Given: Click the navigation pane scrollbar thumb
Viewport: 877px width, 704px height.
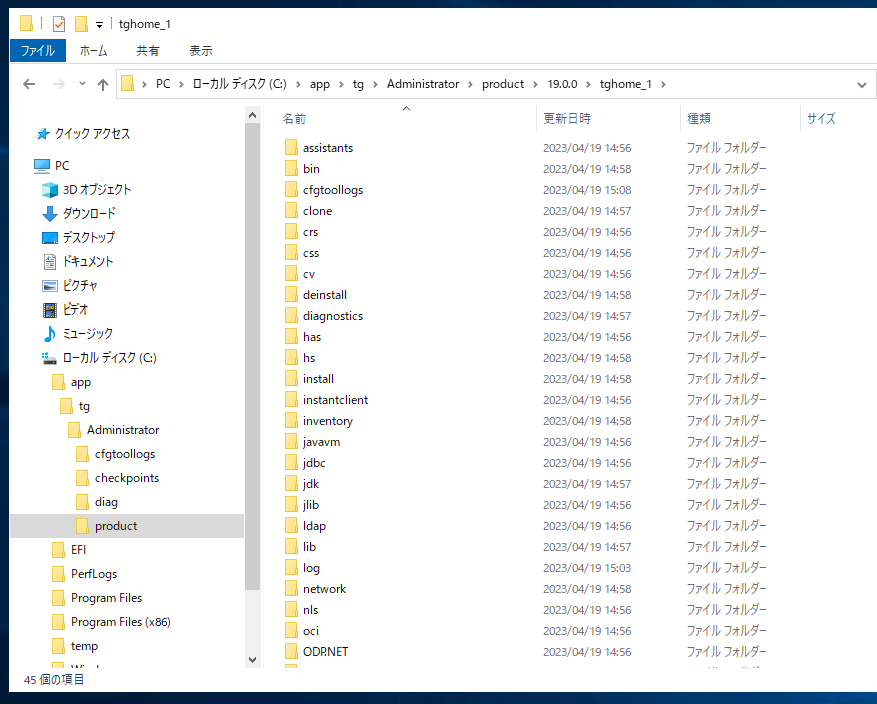Looking at the screenshot, I should [x=252, y=356].
